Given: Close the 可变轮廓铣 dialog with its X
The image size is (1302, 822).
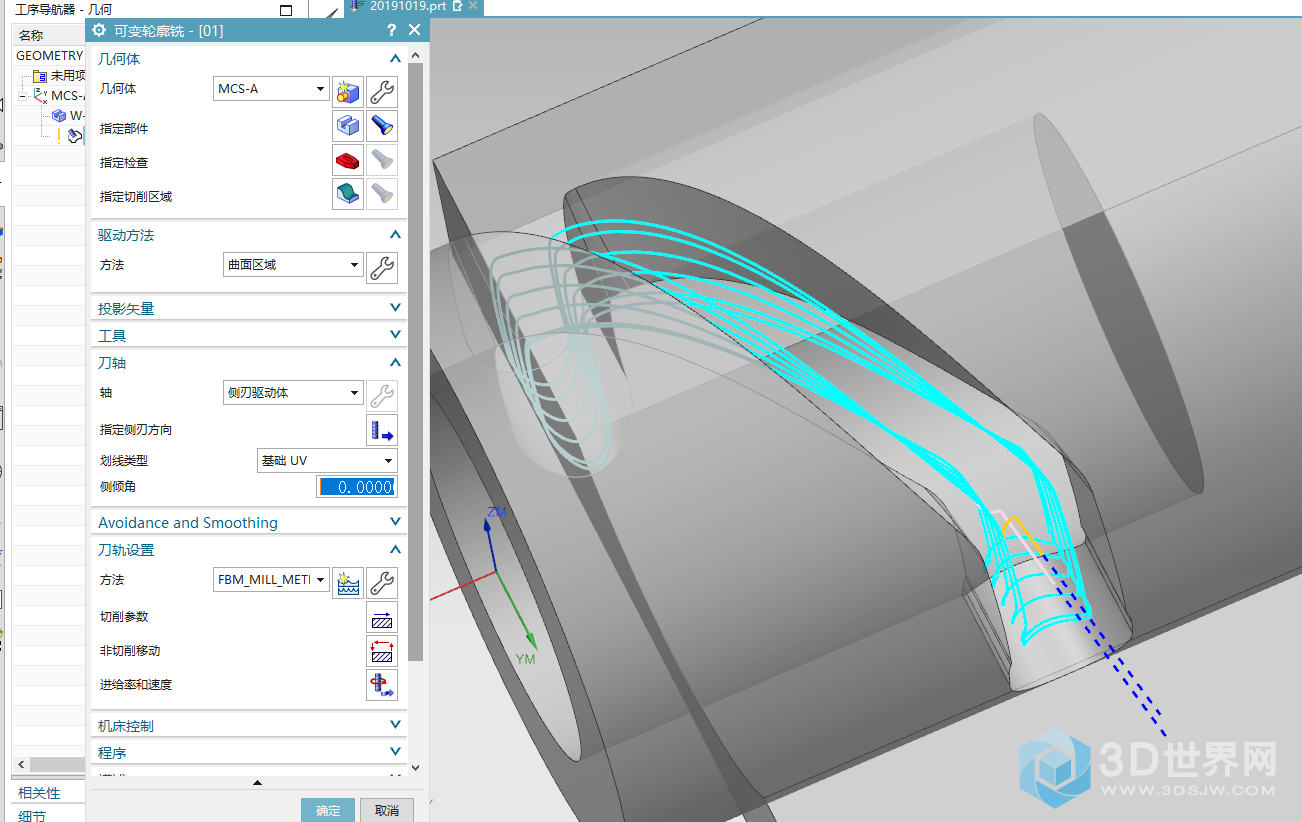Looking at the screenshot, I should tap(415, 30).
